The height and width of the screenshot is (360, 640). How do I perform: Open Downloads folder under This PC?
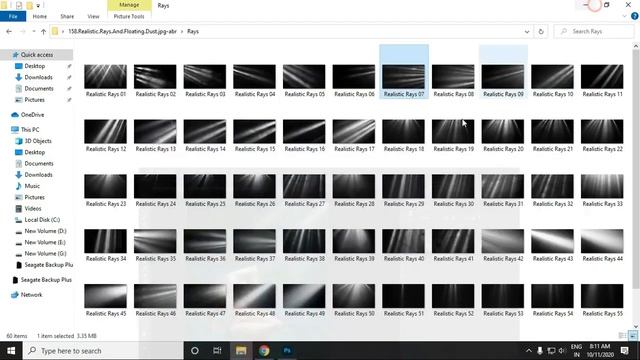click(x=38, y=175)
